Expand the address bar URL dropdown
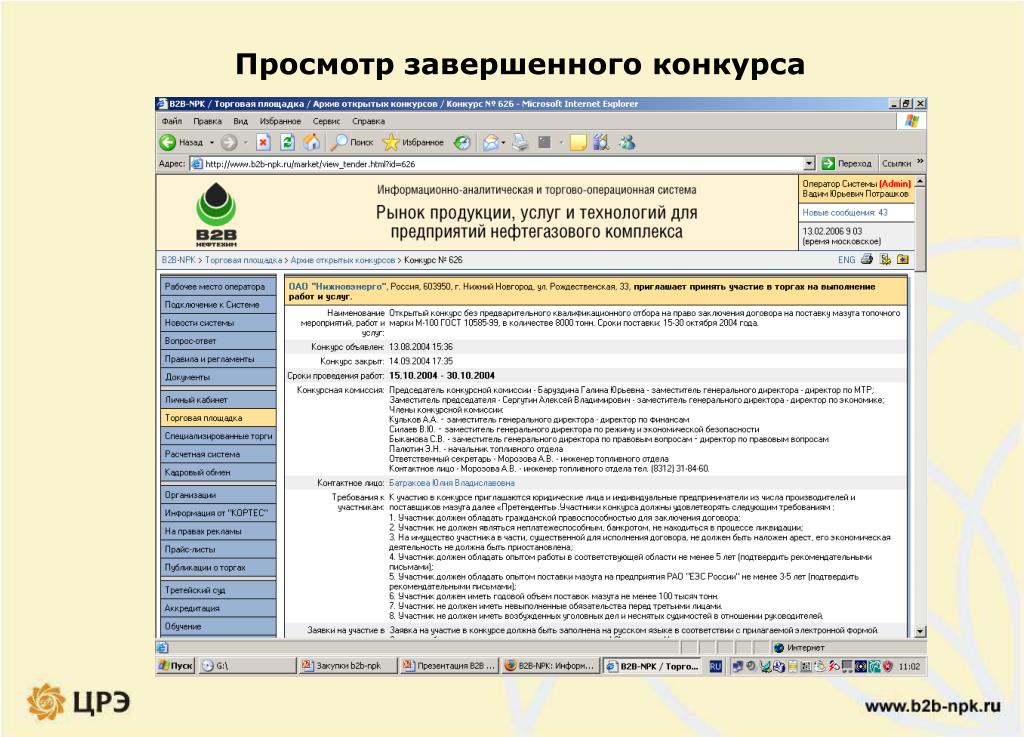Screen dimensions: 1024x737 (810, 164)
